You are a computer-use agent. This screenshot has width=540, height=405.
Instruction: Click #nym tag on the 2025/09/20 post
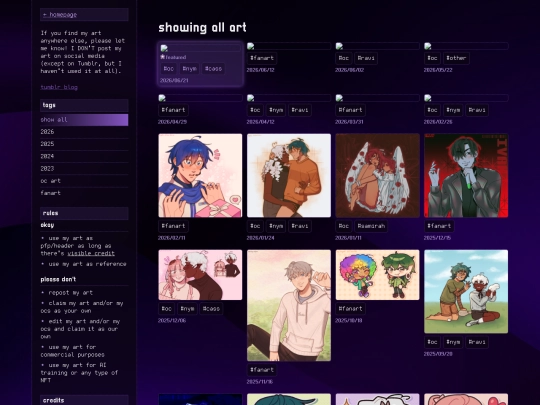click(x=453, y=342)
